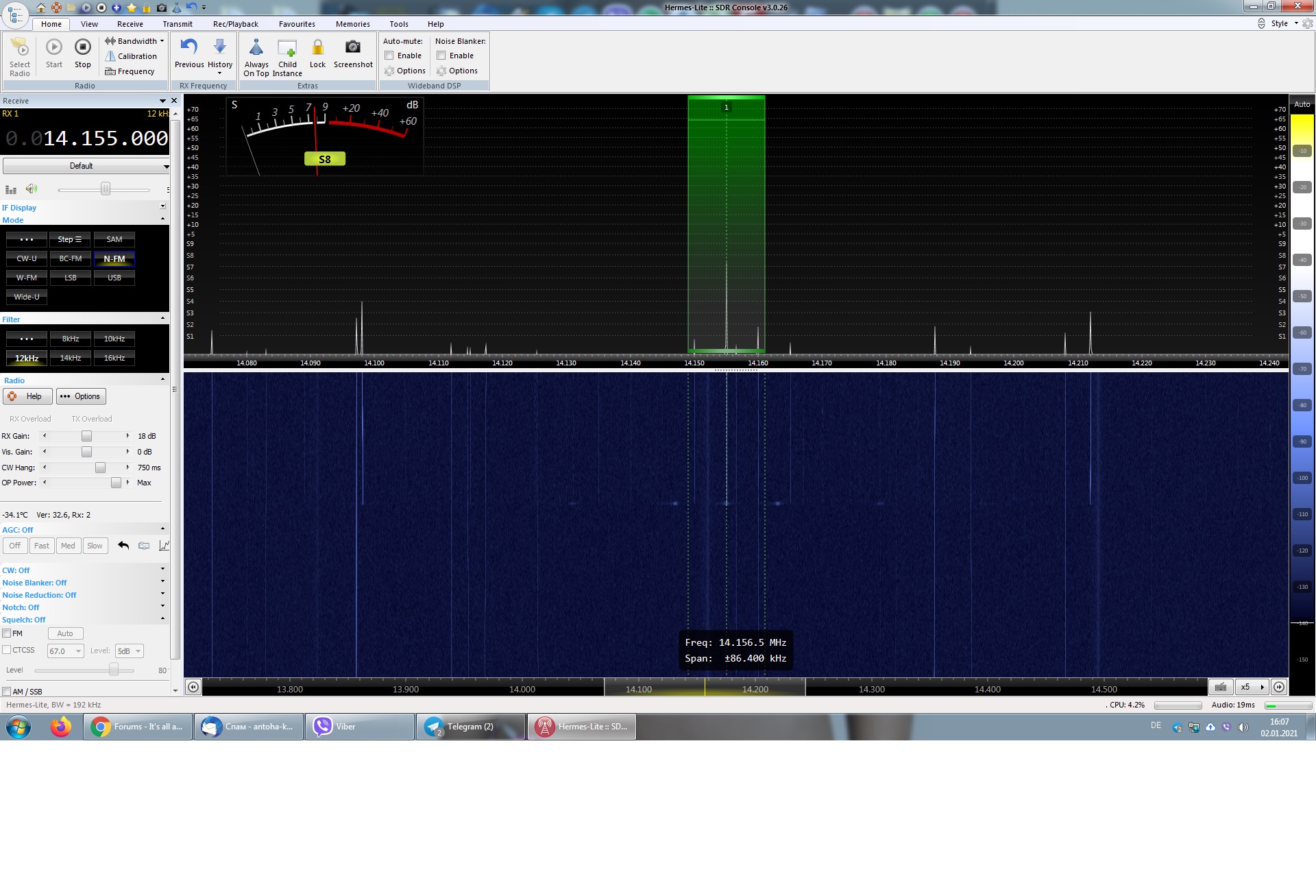Screen dimensions: 1316x896
Task: Open Telegram from the taskbar
Action: point(470,727)
